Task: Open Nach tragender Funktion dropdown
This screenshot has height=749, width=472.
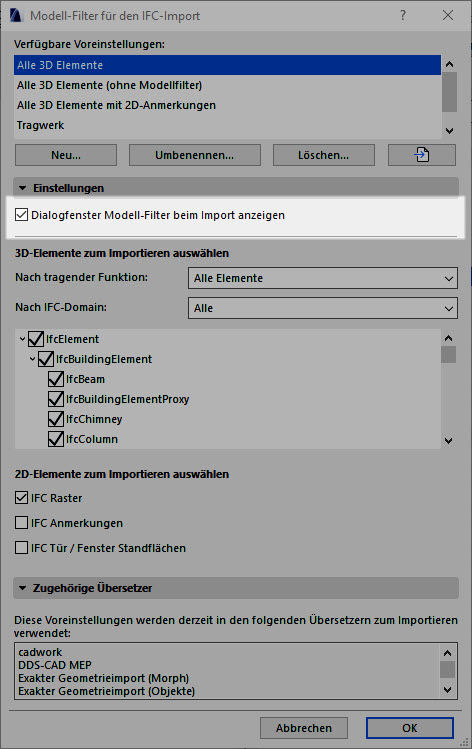Action: click(322, 278)
